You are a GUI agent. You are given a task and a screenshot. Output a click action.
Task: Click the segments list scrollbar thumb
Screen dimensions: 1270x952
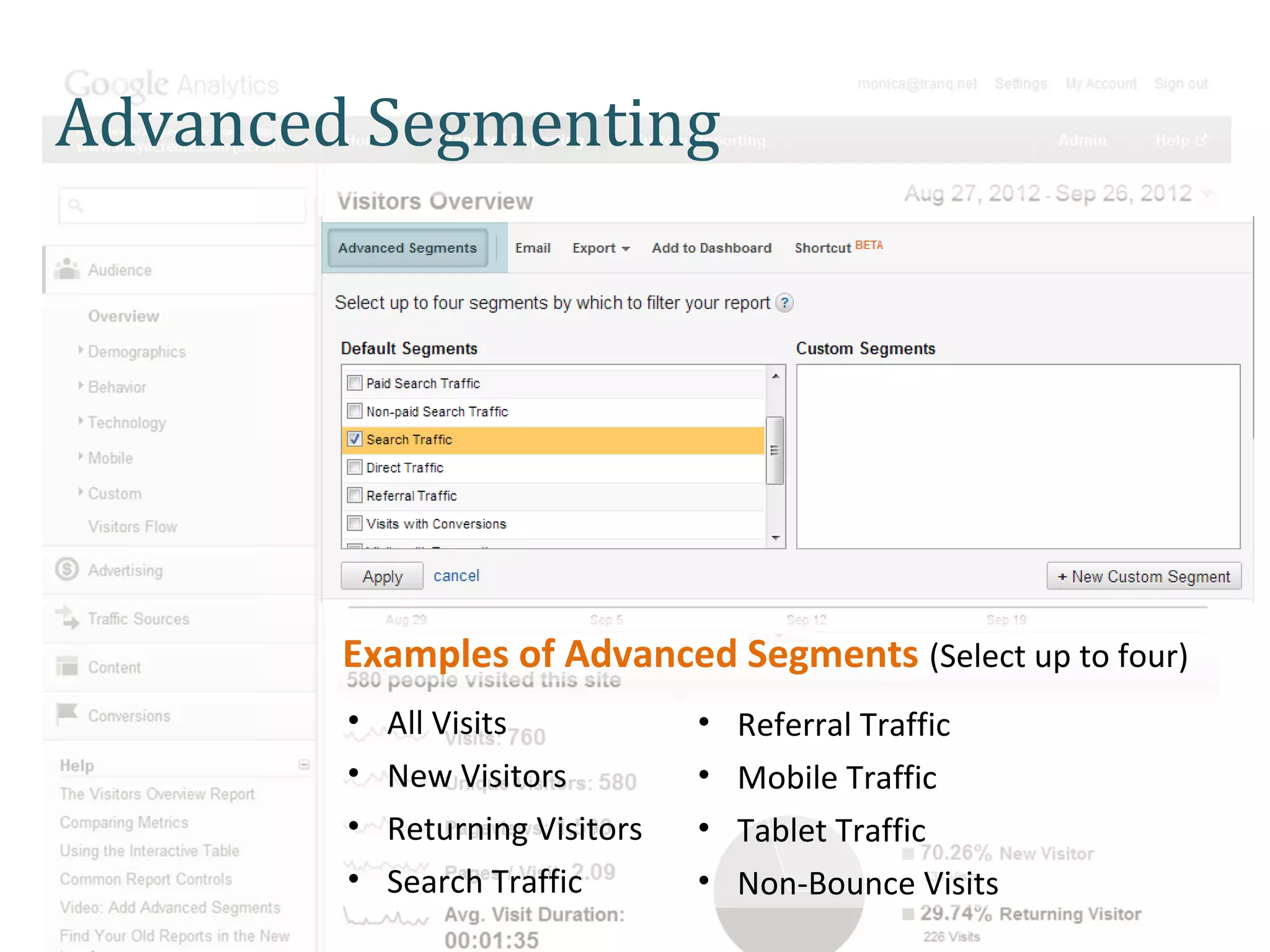pyautogui.click(x=775, y=451)
